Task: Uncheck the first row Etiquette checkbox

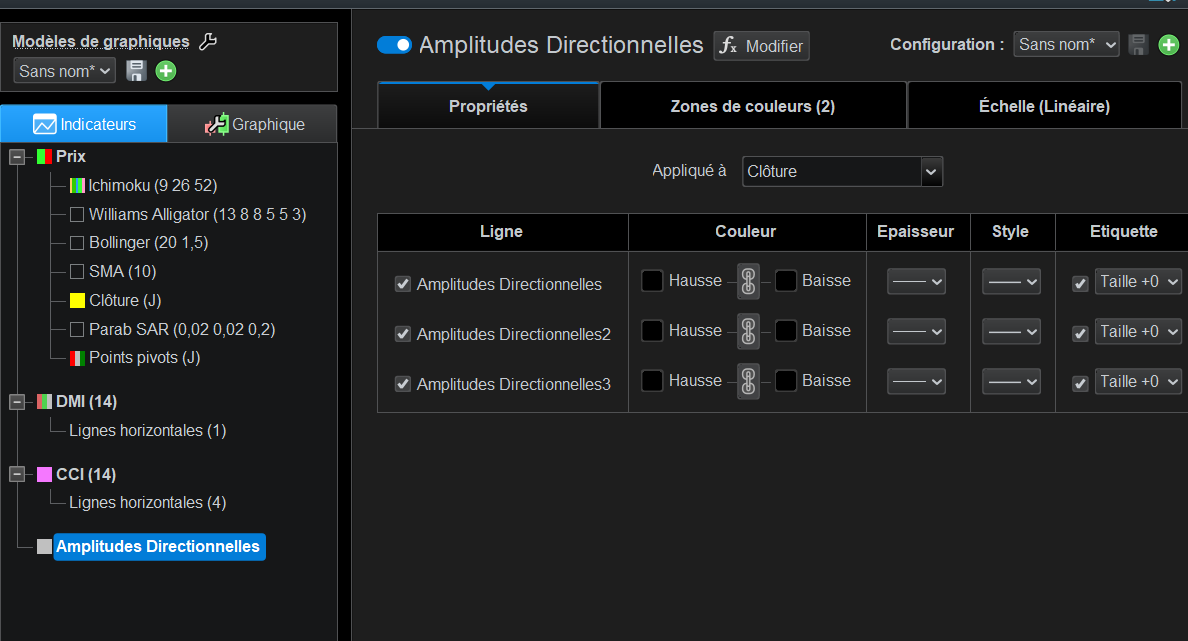Action: 1080,283
